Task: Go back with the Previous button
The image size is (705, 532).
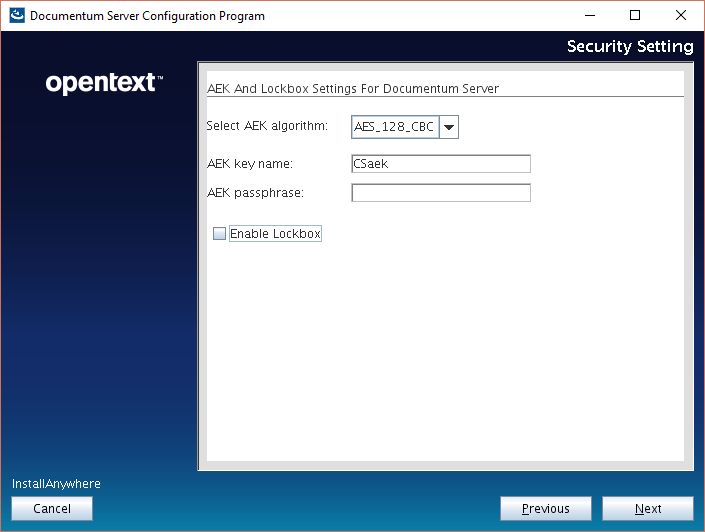Action: click(546, 509)
